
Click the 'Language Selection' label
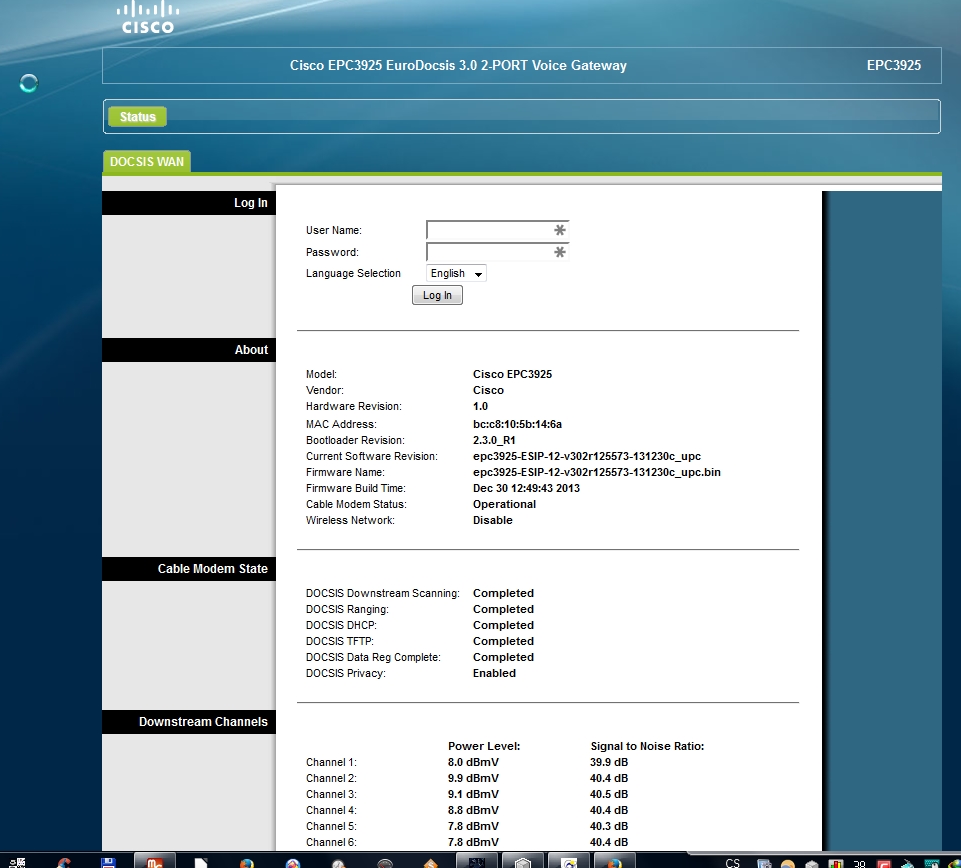coord(353,273)
